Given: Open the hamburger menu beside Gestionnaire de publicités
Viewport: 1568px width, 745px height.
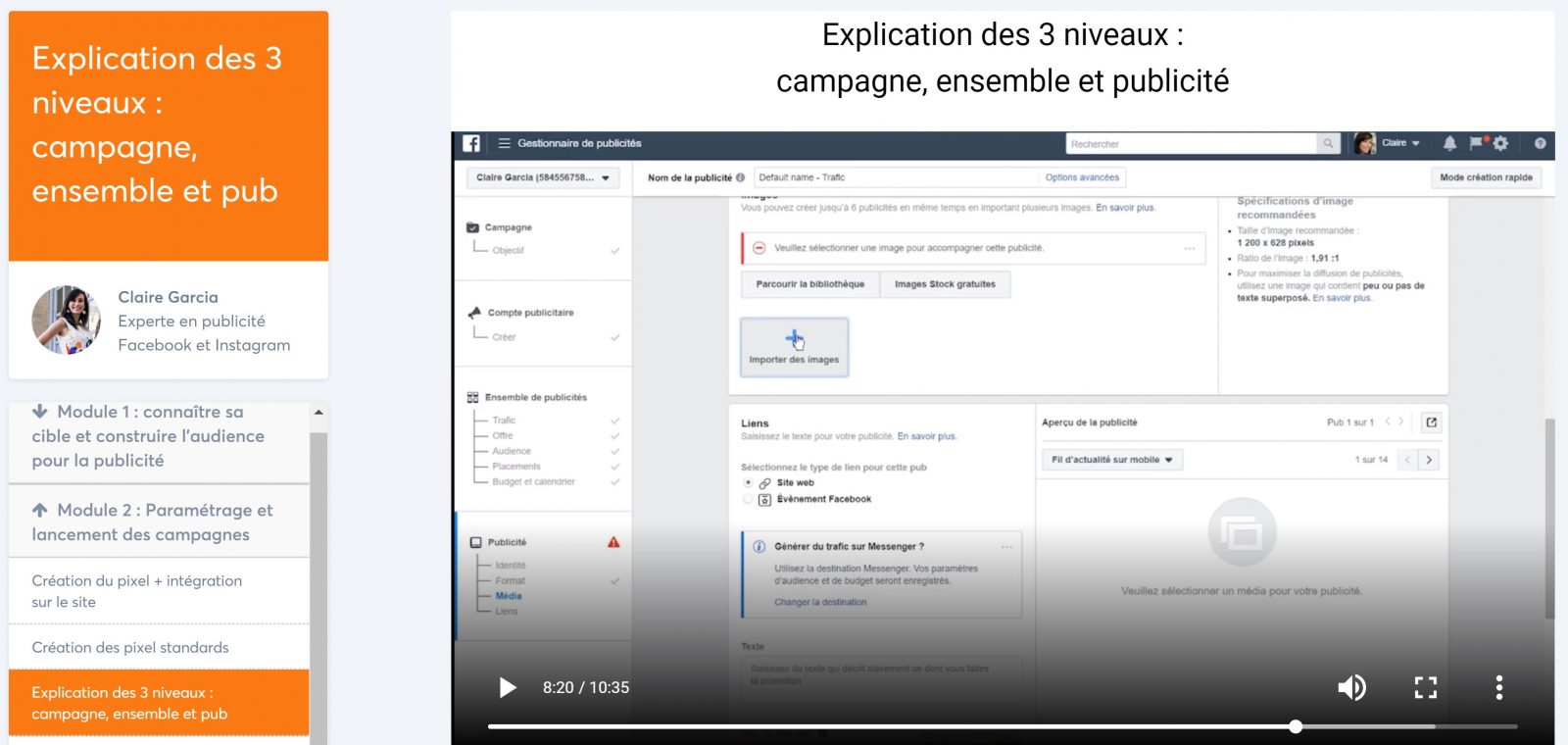Looking at the screenshot, I should (504, 143).
